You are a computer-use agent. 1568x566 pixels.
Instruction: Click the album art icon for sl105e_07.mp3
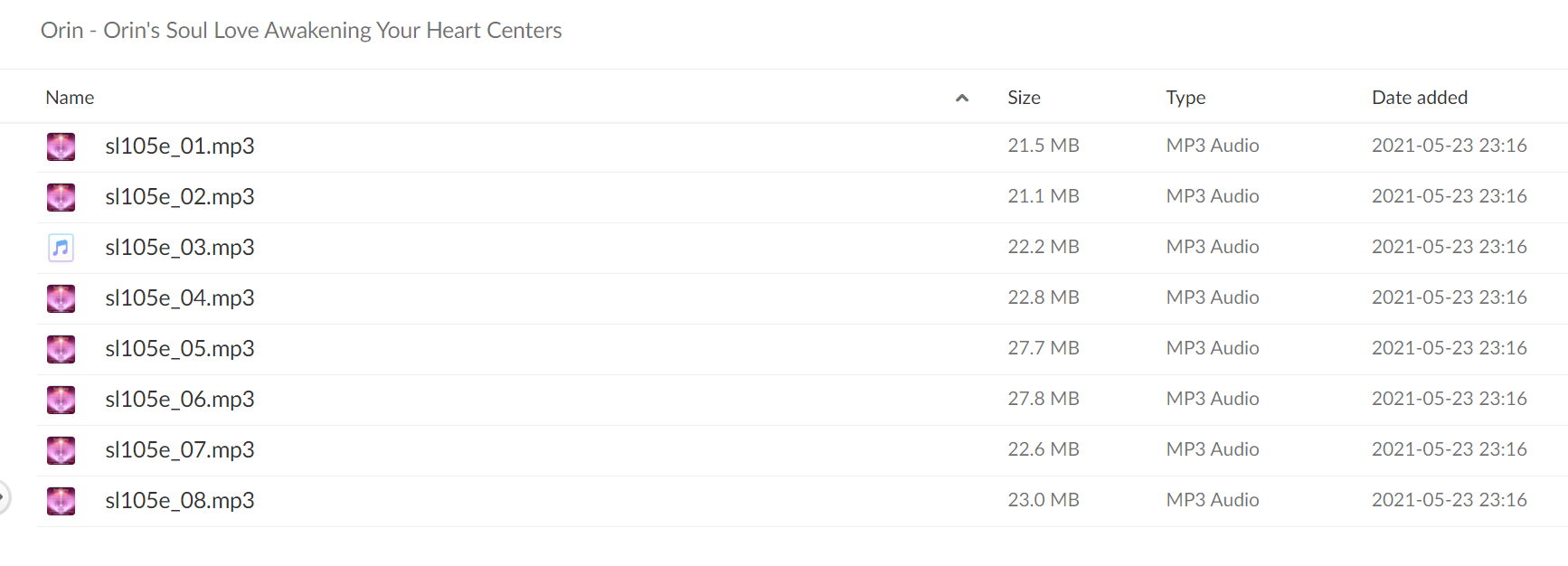pyautogui.click(x=61, y=450)
